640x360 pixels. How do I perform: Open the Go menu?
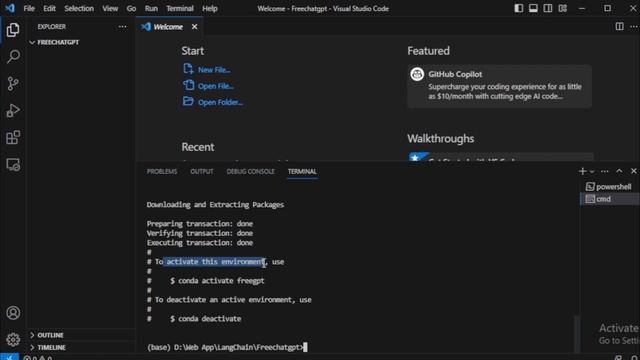click(131, 8)
